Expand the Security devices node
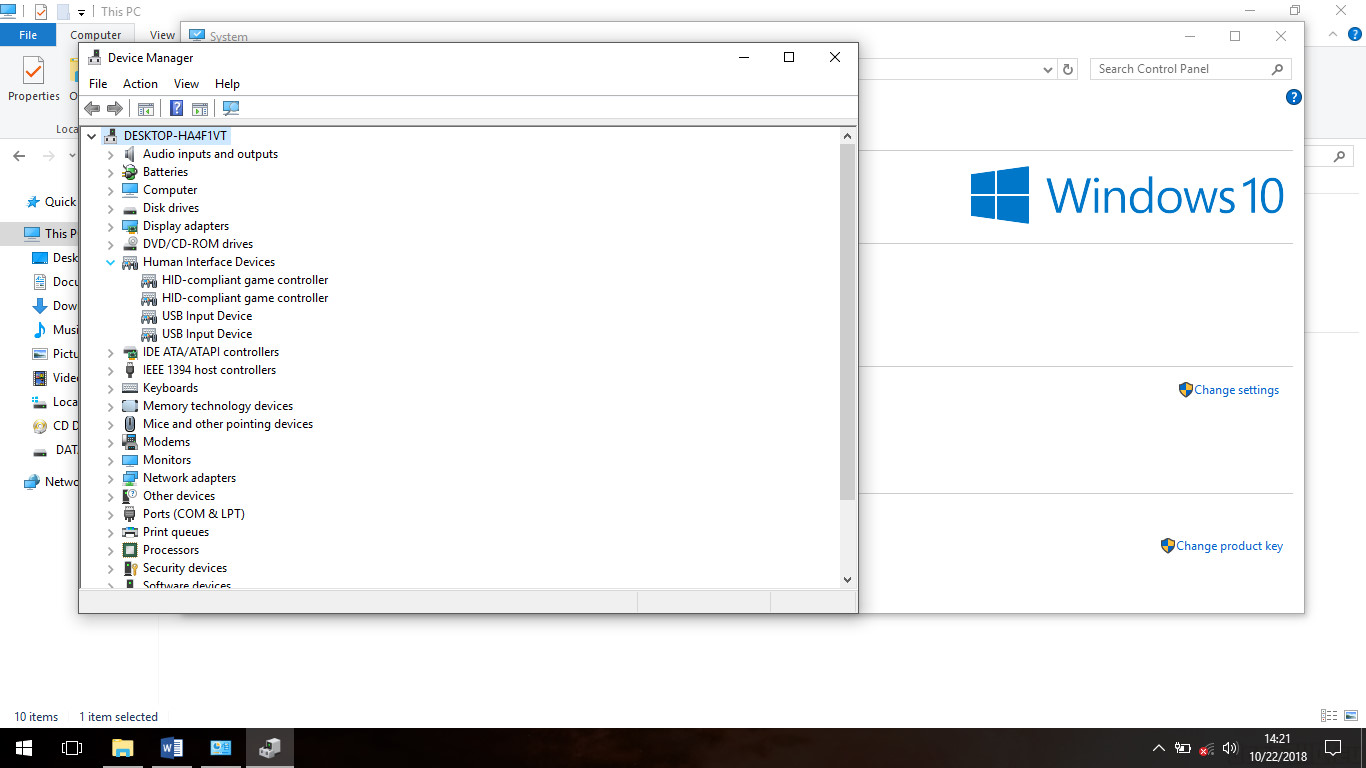 [x=111, y=568]
